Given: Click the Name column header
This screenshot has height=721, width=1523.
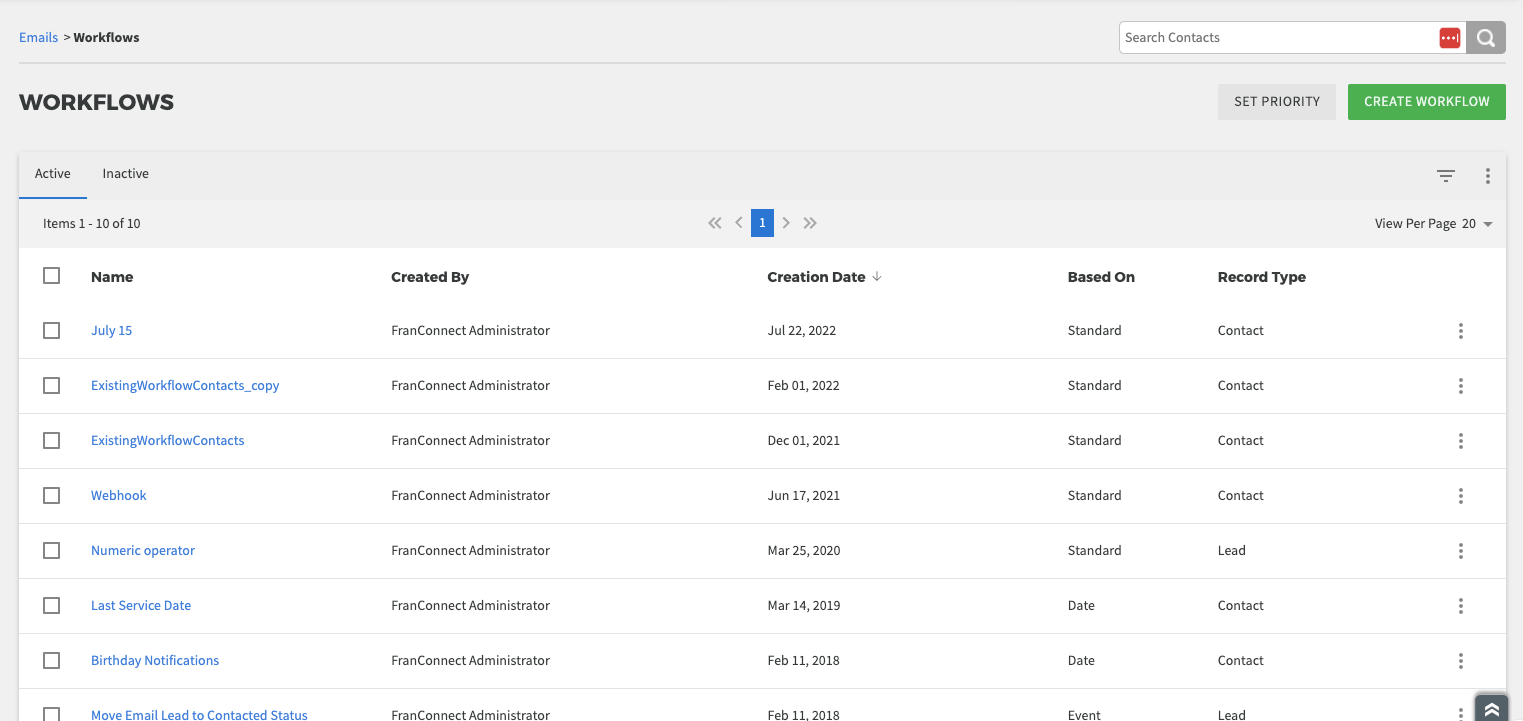Looking at the screenshot, I should 112,277.
